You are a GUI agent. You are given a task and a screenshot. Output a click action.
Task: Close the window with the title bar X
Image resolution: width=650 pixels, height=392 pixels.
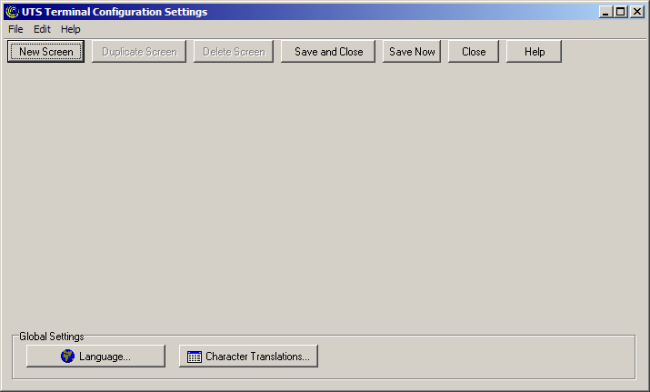(637, 12)
